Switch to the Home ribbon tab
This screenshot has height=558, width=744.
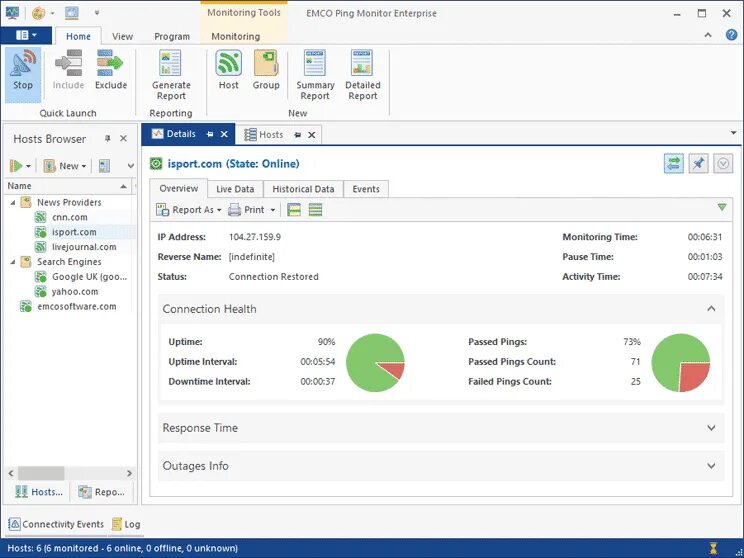pos(78,36)
